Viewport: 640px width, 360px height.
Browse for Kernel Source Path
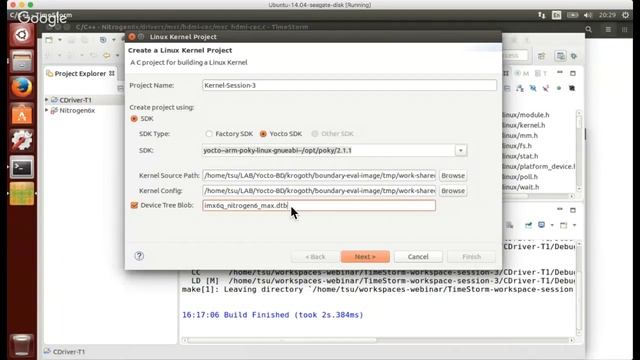pos(453,176)
